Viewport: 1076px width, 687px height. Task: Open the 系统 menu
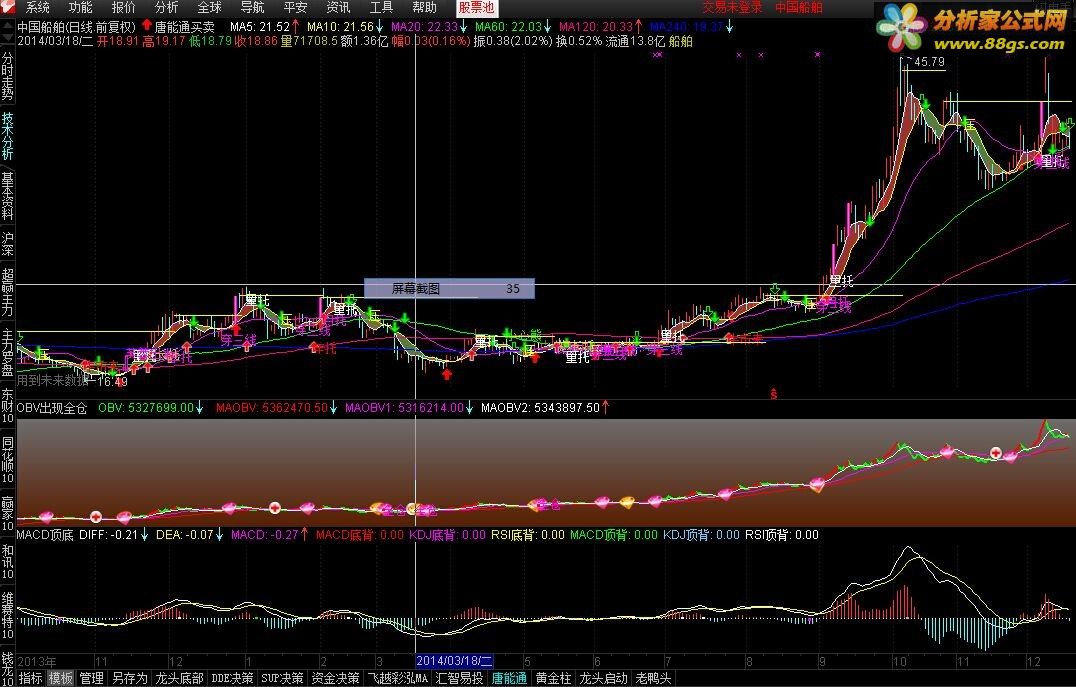37,8
